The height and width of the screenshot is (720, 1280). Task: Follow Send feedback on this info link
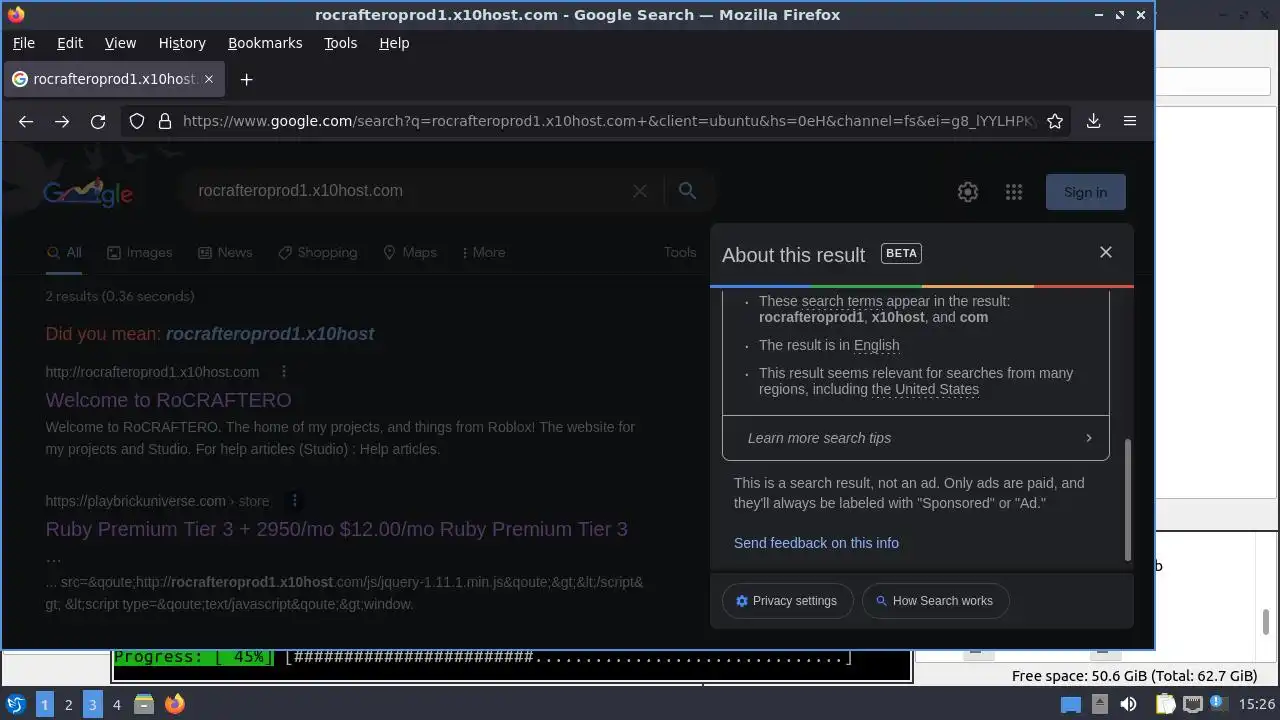pos(816,543)
